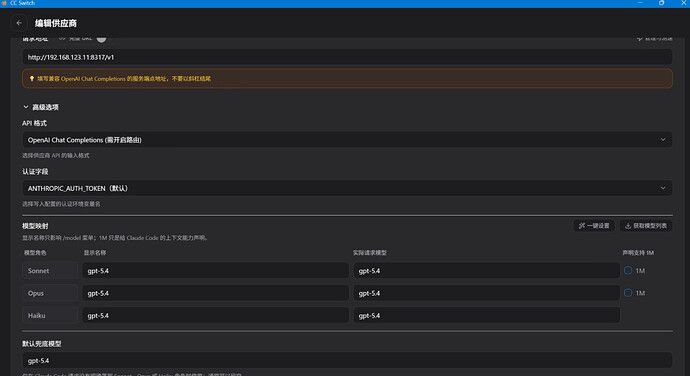Click the Sonnet actual request model field
The width and height of the screenshot is (690, 376).
486,271
